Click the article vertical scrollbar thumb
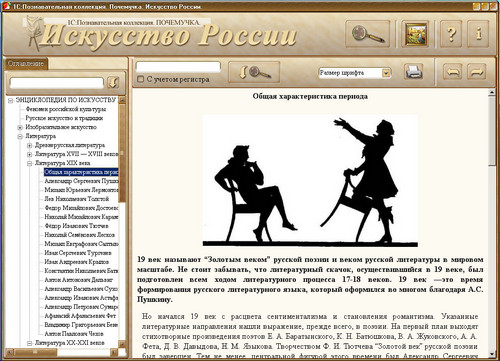The height and width of the screenshot is (361, 500). click(492, 131)
